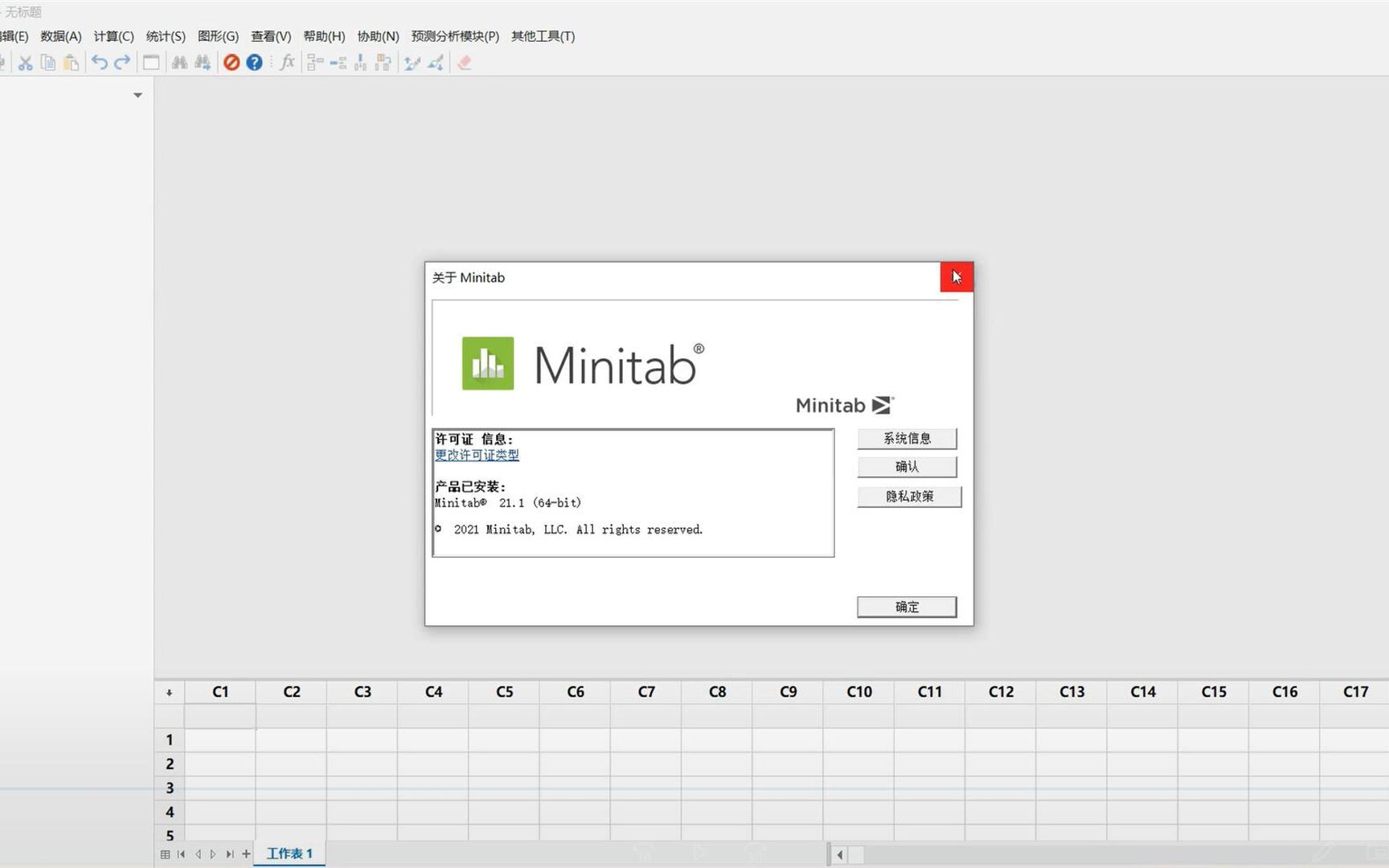Open Find using the binoculars icon
The width and height of the screenshot is (1389, 868).
click(180, 63)
